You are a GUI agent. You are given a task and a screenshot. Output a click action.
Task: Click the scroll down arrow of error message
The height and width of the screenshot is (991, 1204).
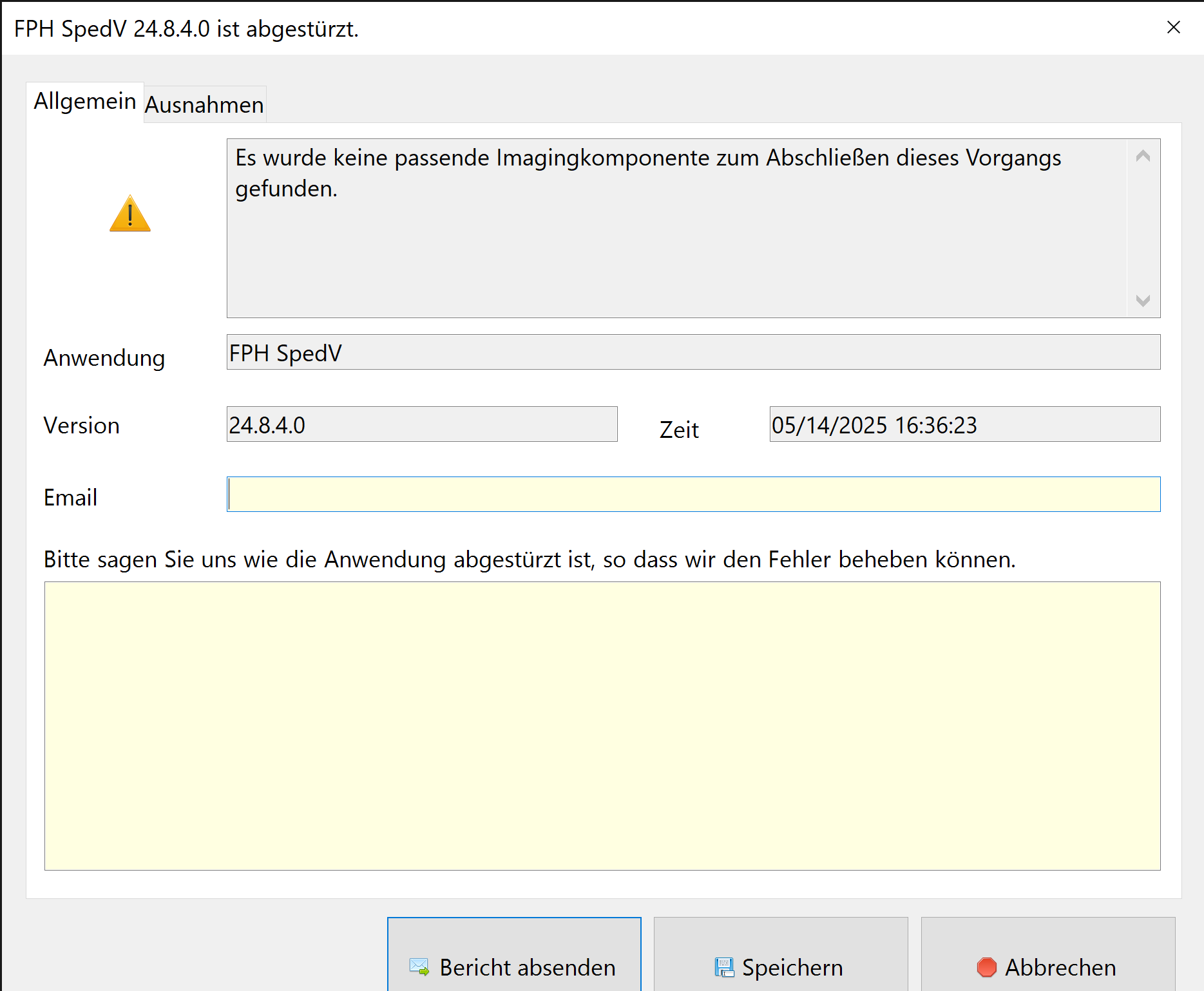[1143, 301]
